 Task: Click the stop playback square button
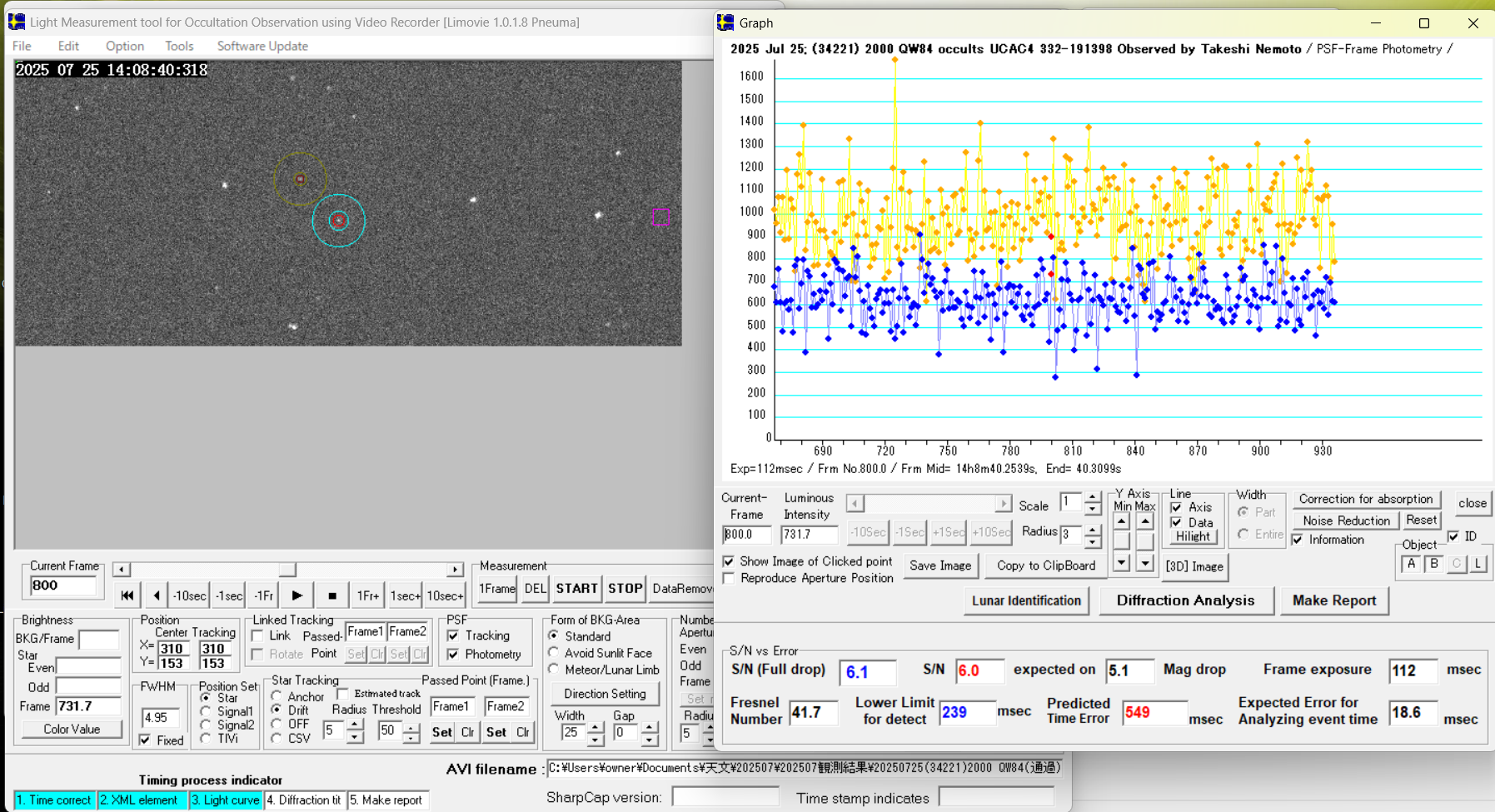tap(331, 595)
